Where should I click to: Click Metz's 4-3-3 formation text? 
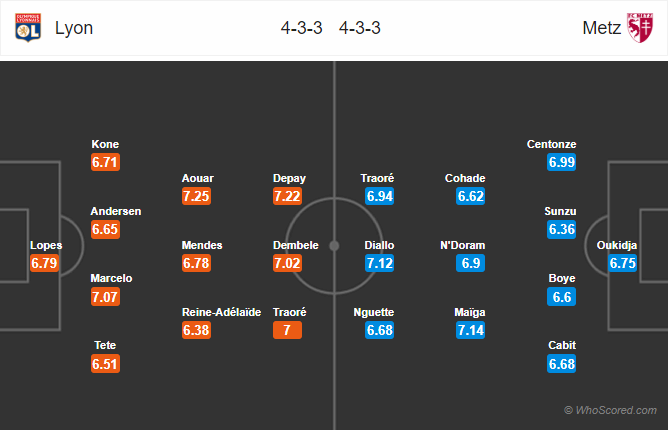[360, 28]
